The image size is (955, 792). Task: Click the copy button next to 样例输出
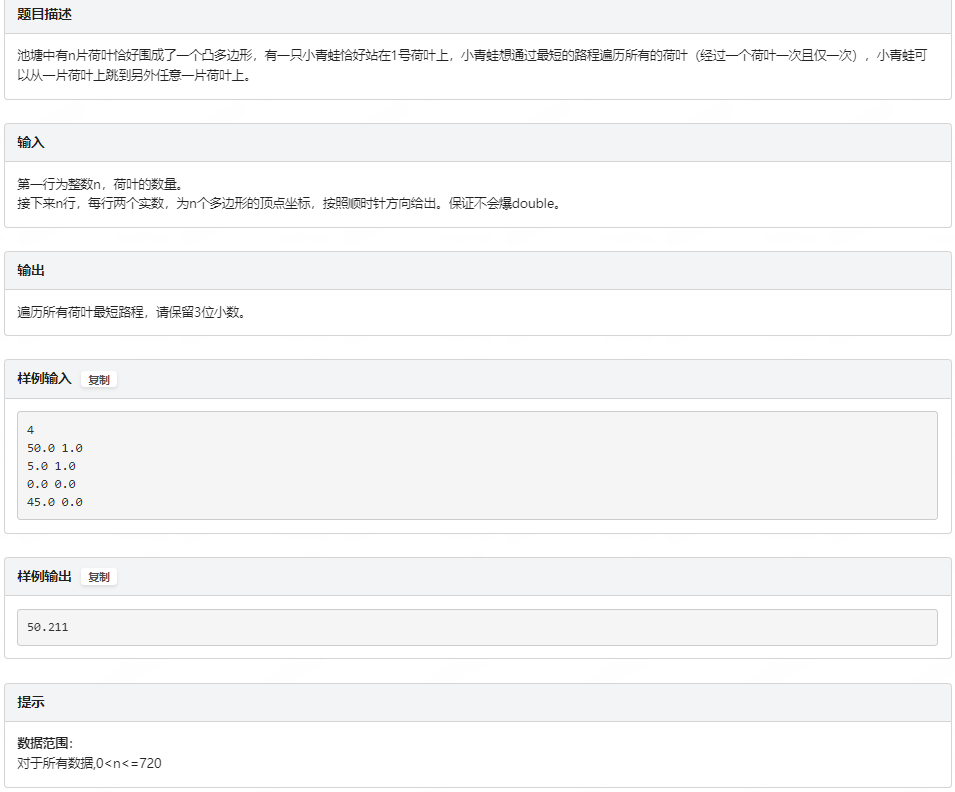click(99, 576)
